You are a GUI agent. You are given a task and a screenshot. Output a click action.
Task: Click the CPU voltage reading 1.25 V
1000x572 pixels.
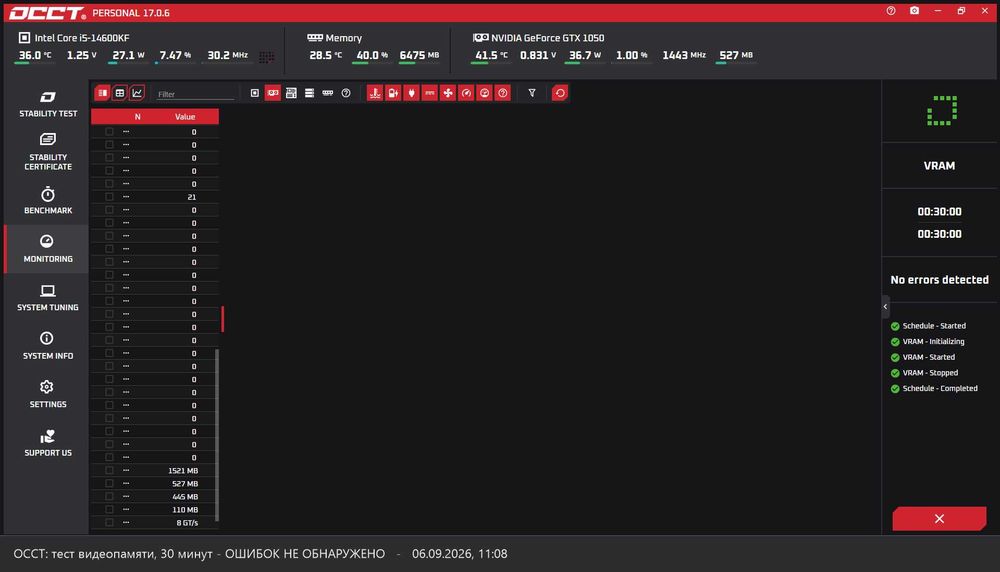tap(82, 55)
